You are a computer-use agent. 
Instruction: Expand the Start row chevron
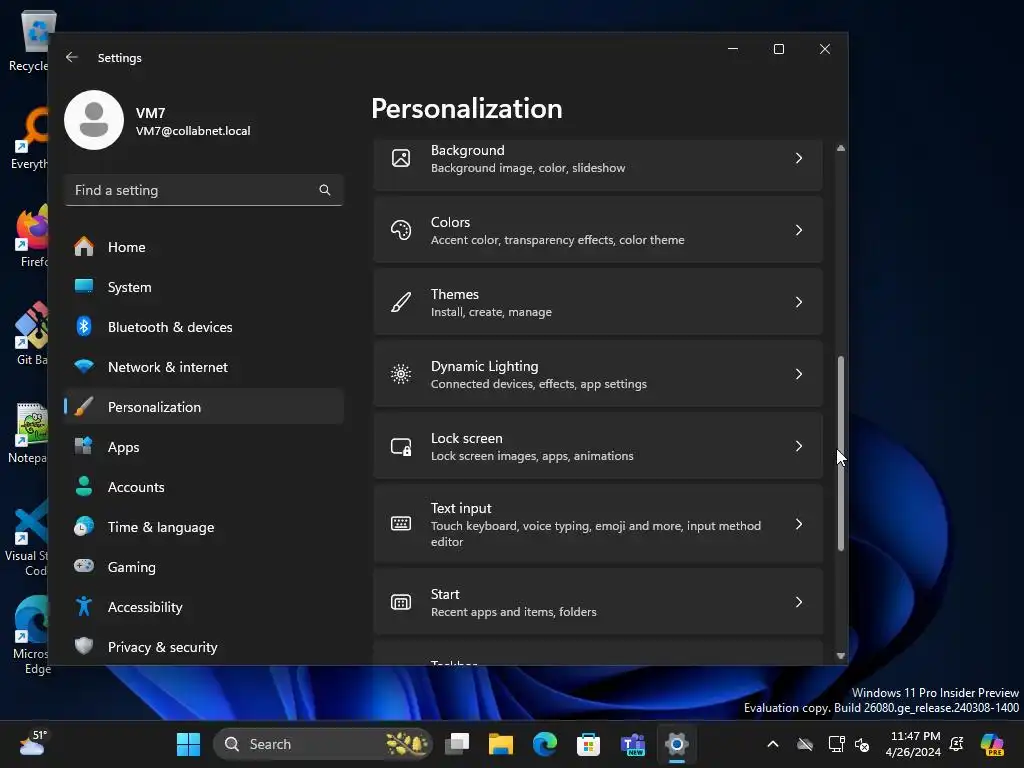point(799,602)
